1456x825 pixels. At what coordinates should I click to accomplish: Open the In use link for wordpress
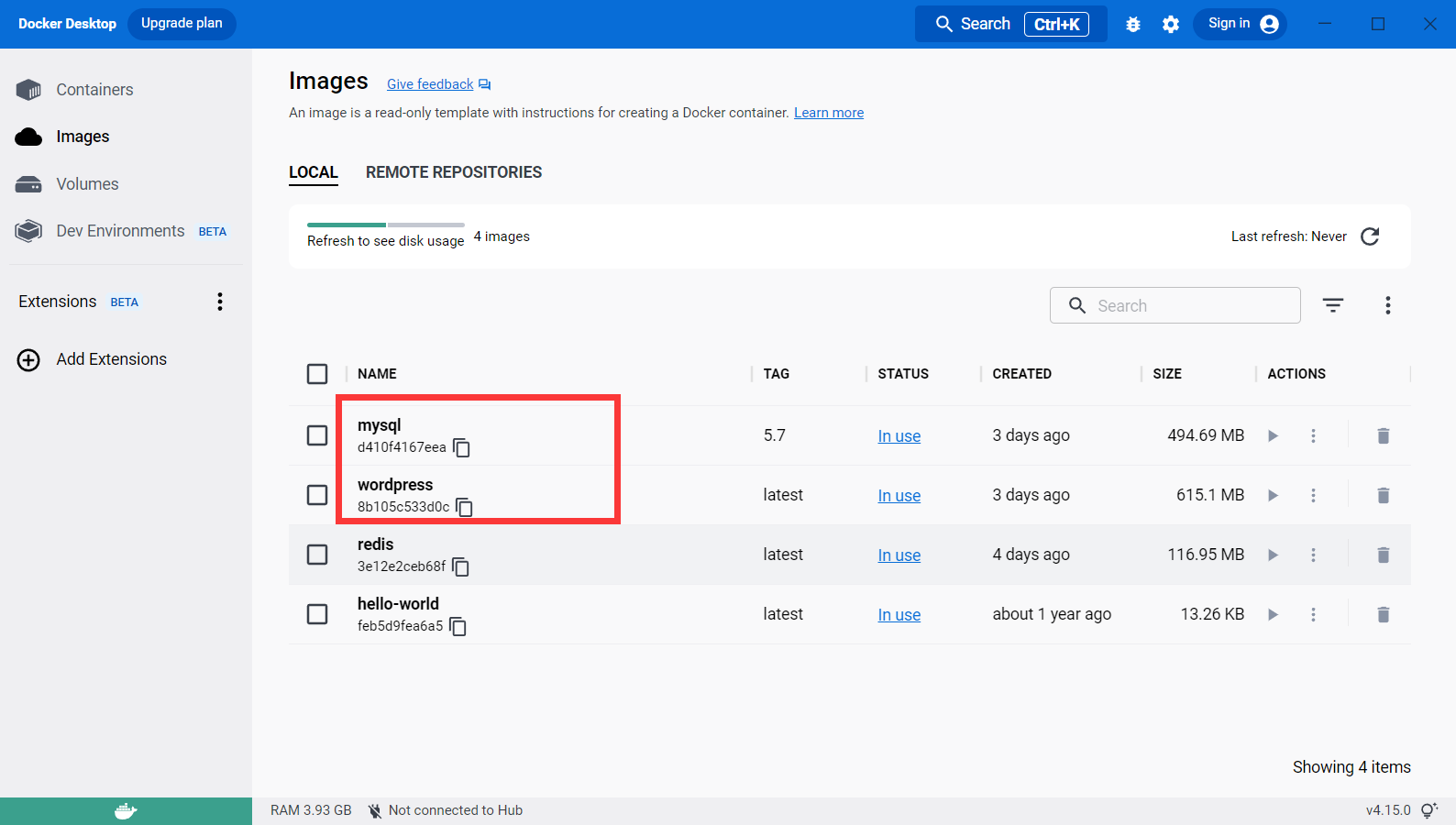tap(899, 496)
